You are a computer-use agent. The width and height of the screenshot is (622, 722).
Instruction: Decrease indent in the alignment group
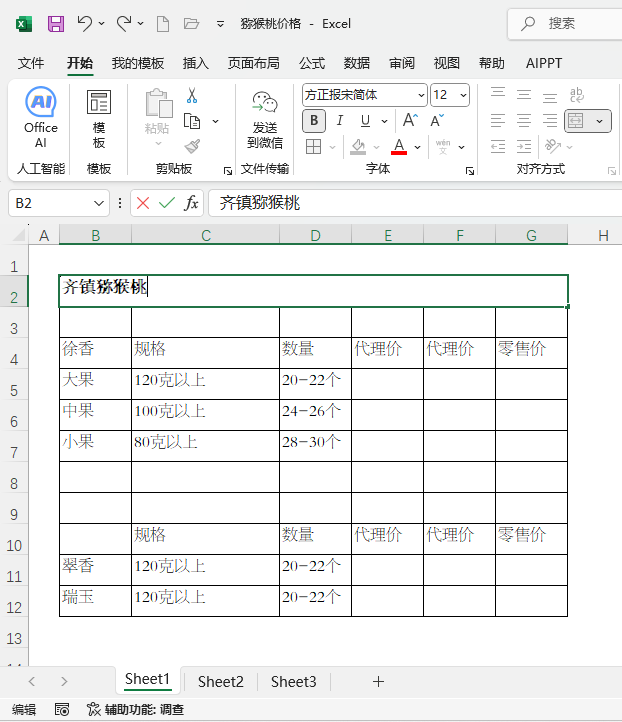tap(498, 146)
